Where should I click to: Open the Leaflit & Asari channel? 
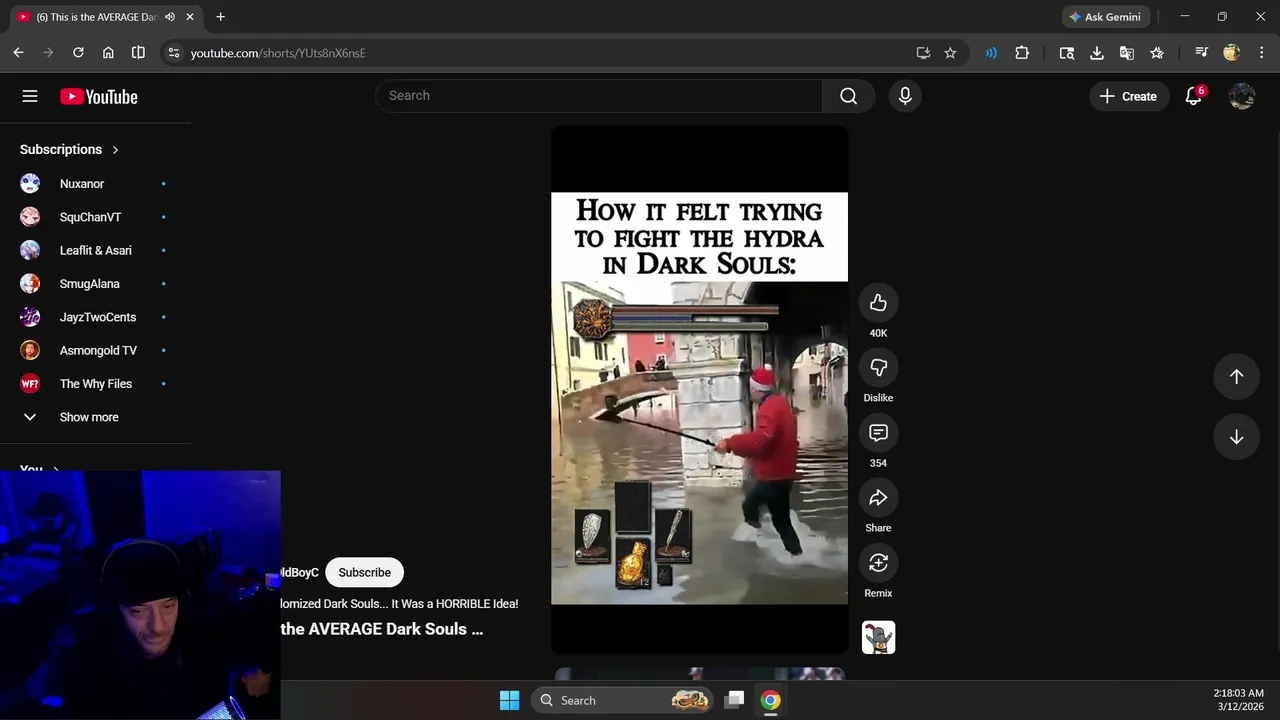tap(95, 250)
